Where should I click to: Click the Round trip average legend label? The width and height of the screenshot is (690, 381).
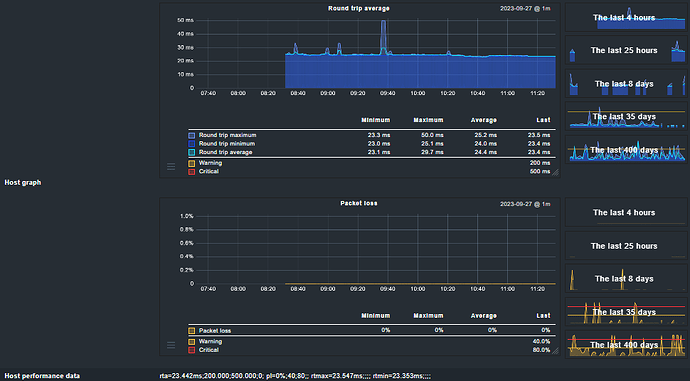point(225,152)
